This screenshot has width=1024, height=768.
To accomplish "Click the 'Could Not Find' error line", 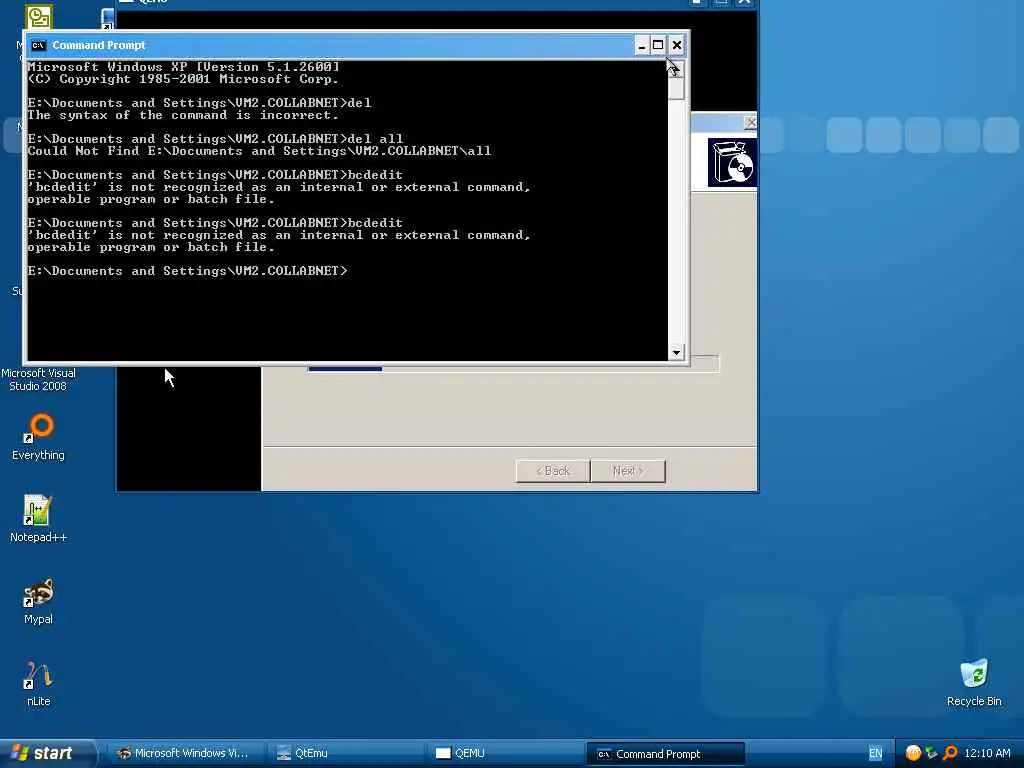I will 259,151.
